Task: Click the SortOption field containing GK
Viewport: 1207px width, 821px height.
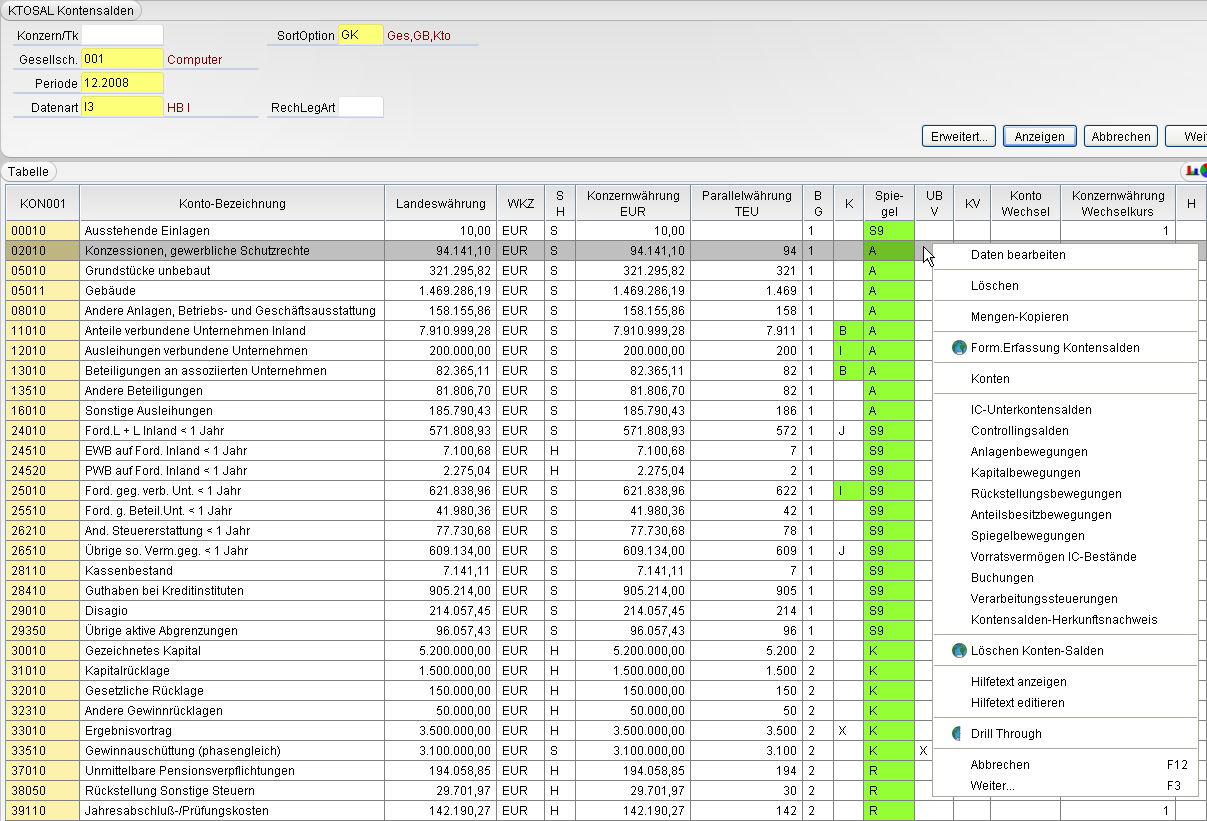Action: pos(361,35)
